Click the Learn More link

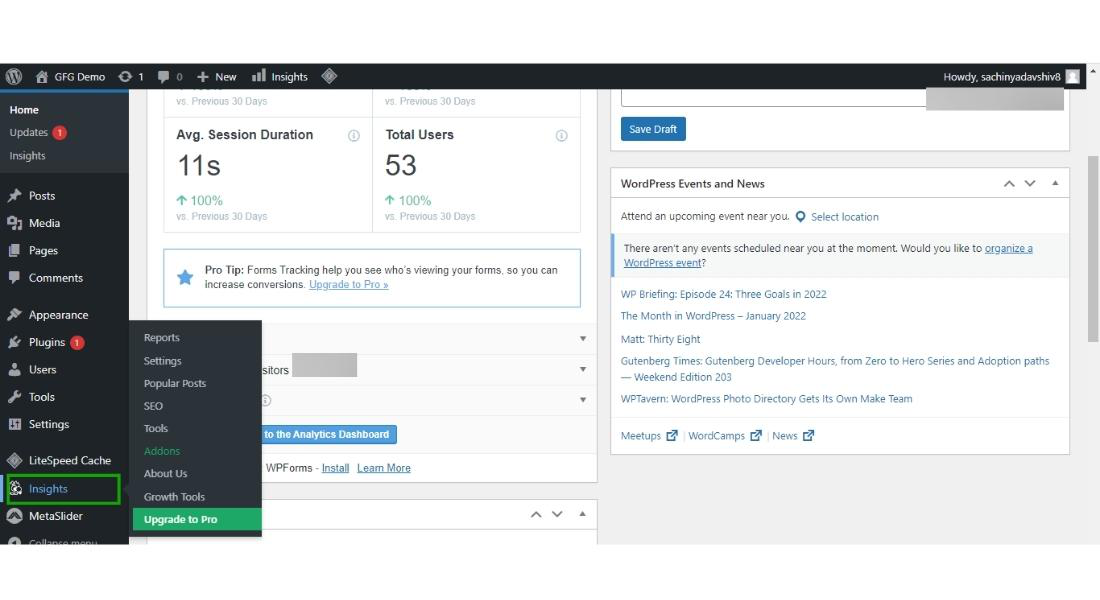pyautogui.click(x=384, y=468)
